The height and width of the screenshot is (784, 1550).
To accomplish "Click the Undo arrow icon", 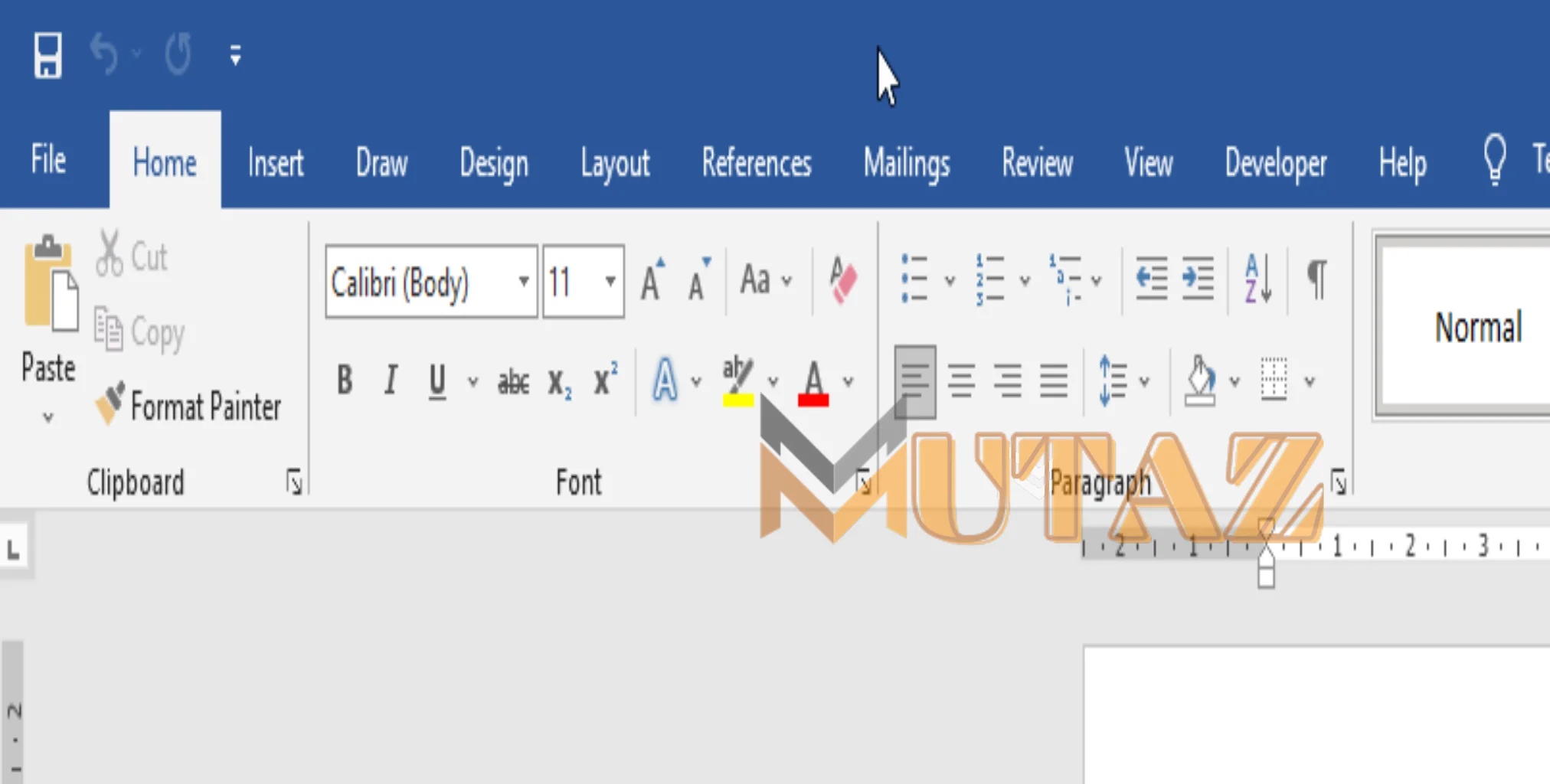I will click(x=104, y=54).
